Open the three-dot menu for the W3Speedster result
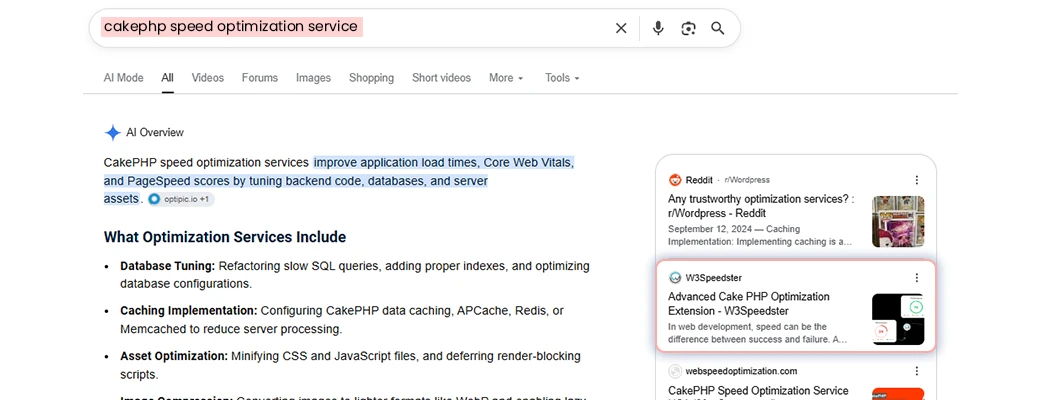Image resolution: width=1040 pixels, height=400 pixels. click(x=917, y=277)
